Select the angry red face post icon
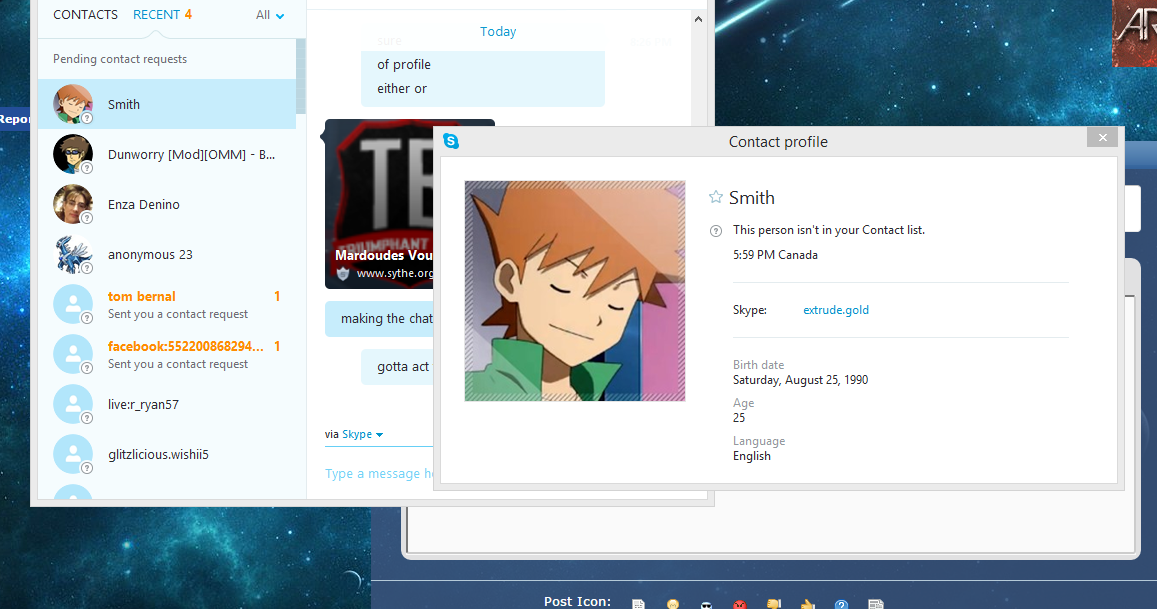 point(739,605)
